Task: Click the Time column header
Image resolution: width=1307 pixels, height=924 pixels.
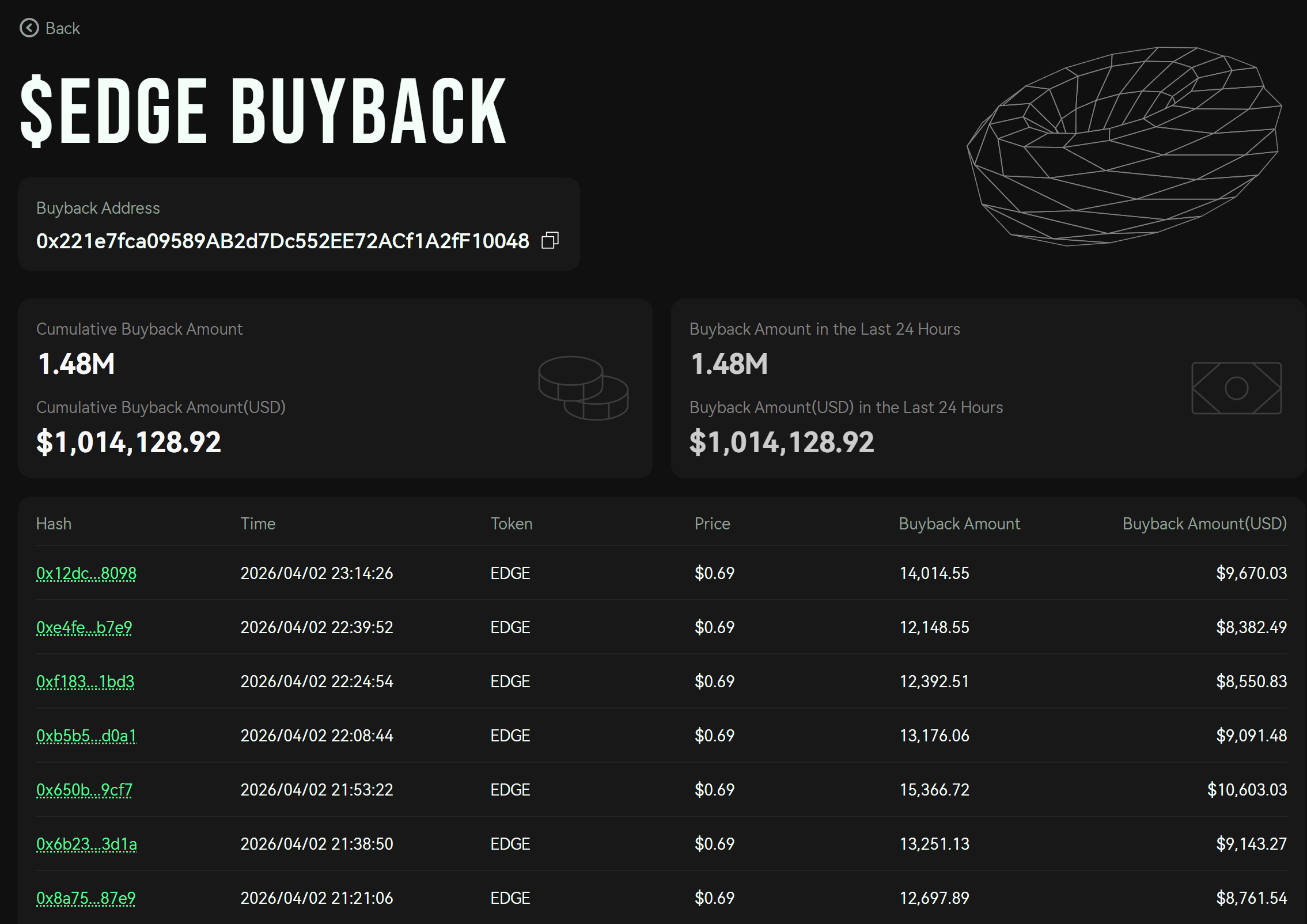Action: pyautogui.click(x=257, y=524)
